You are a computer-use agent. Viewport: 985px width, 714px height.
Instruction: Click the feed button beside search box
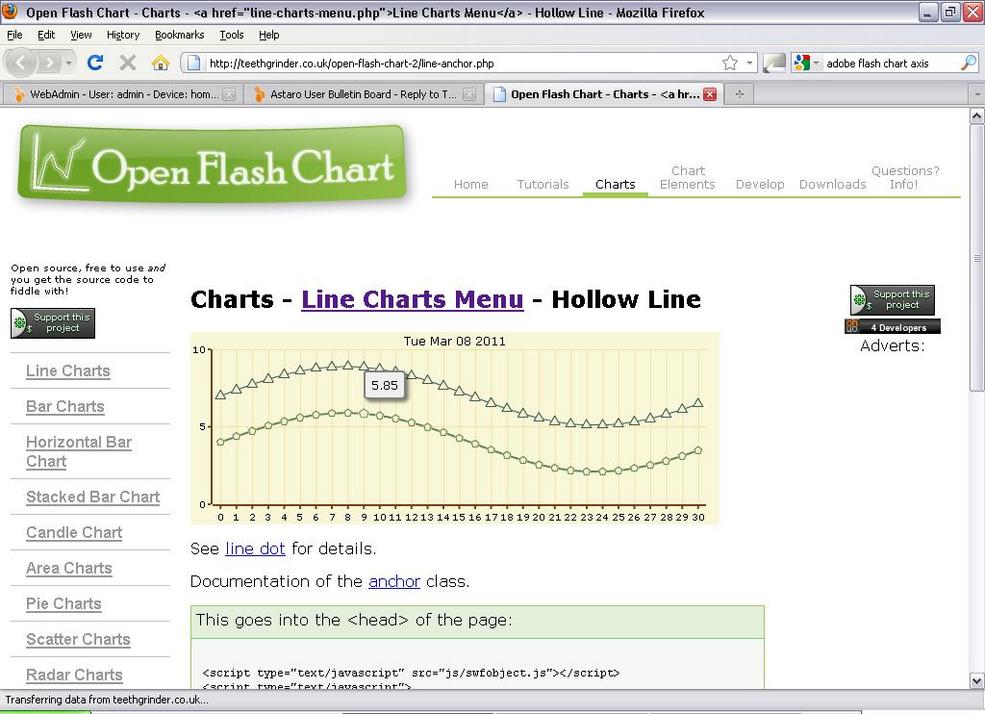774,63
